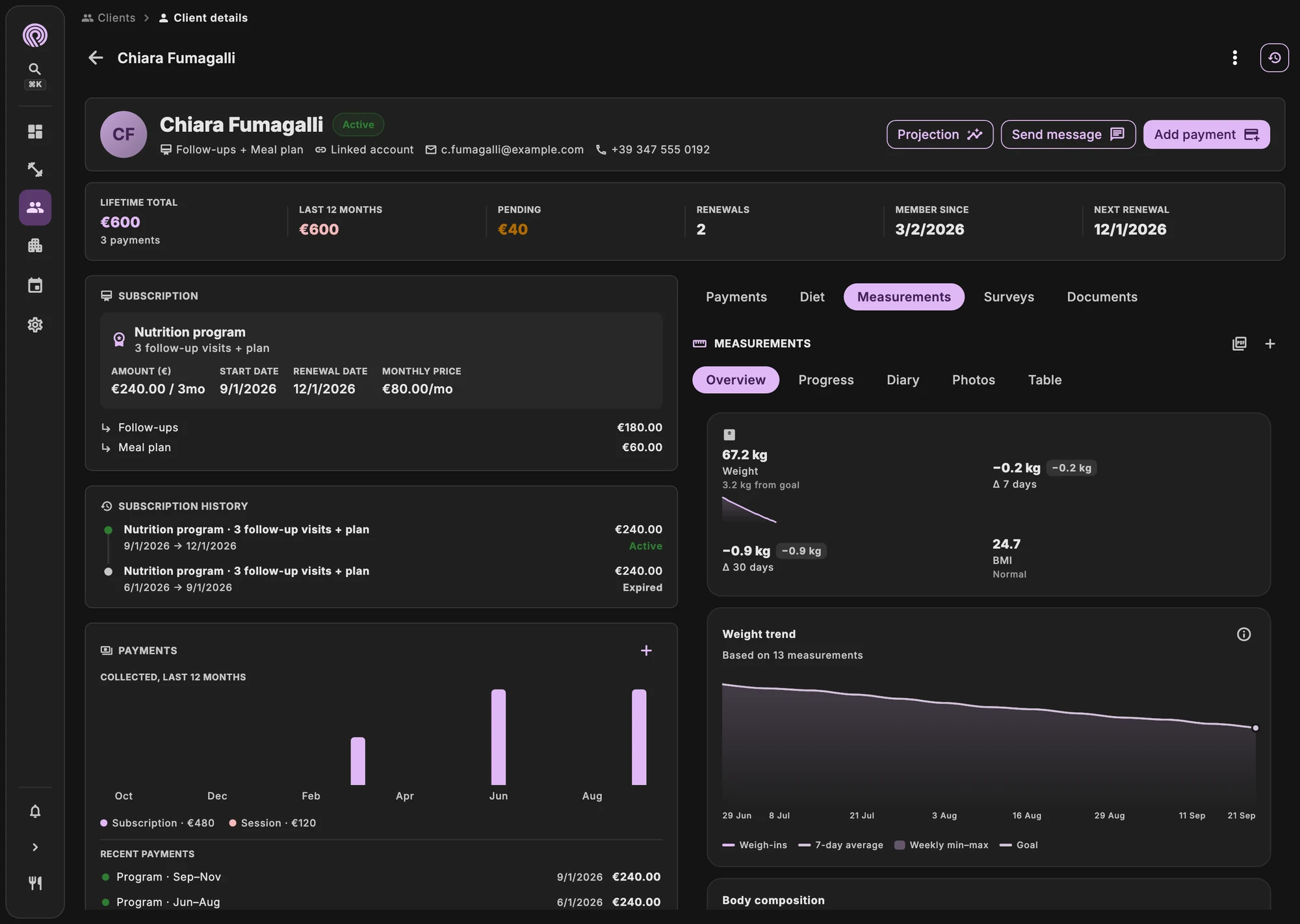Click the Jun bar in the payments chart
This screenshot has height=924, width=1300.
pos(499,737)
